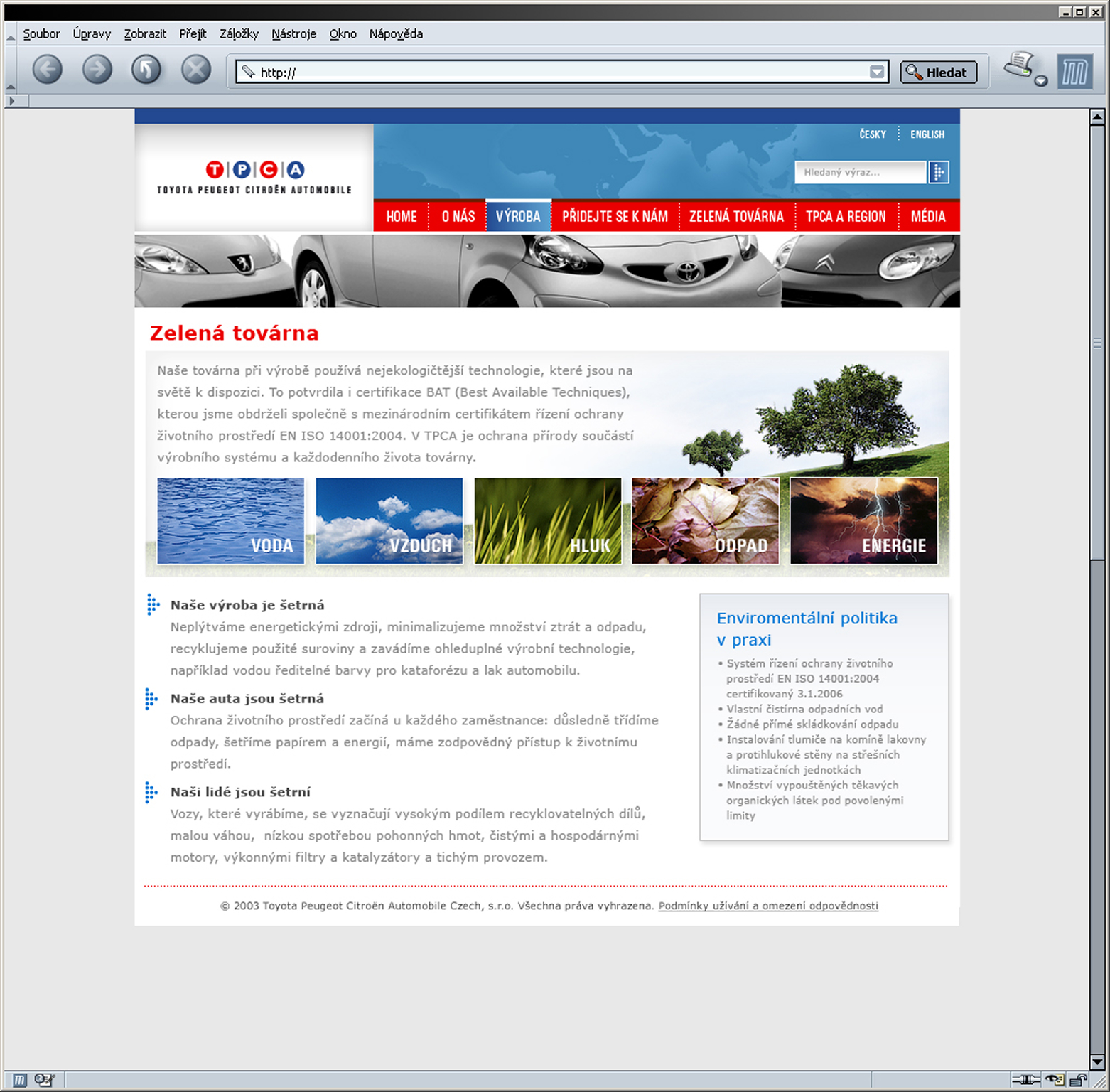
Task: Open the Zobrazit menu
Action: [x=145, y=33]
